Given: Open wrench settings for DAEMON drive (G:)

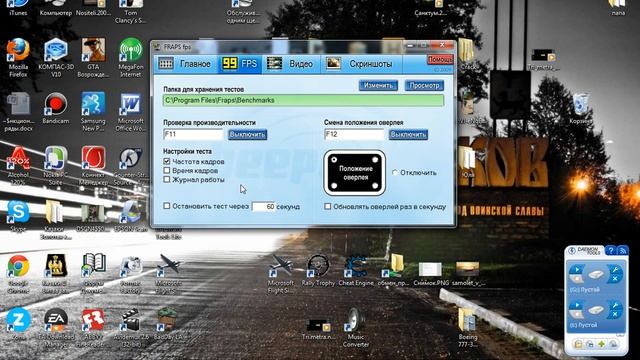Looking at the screenshot, I should pyautogui.click(x=615, y=270).
